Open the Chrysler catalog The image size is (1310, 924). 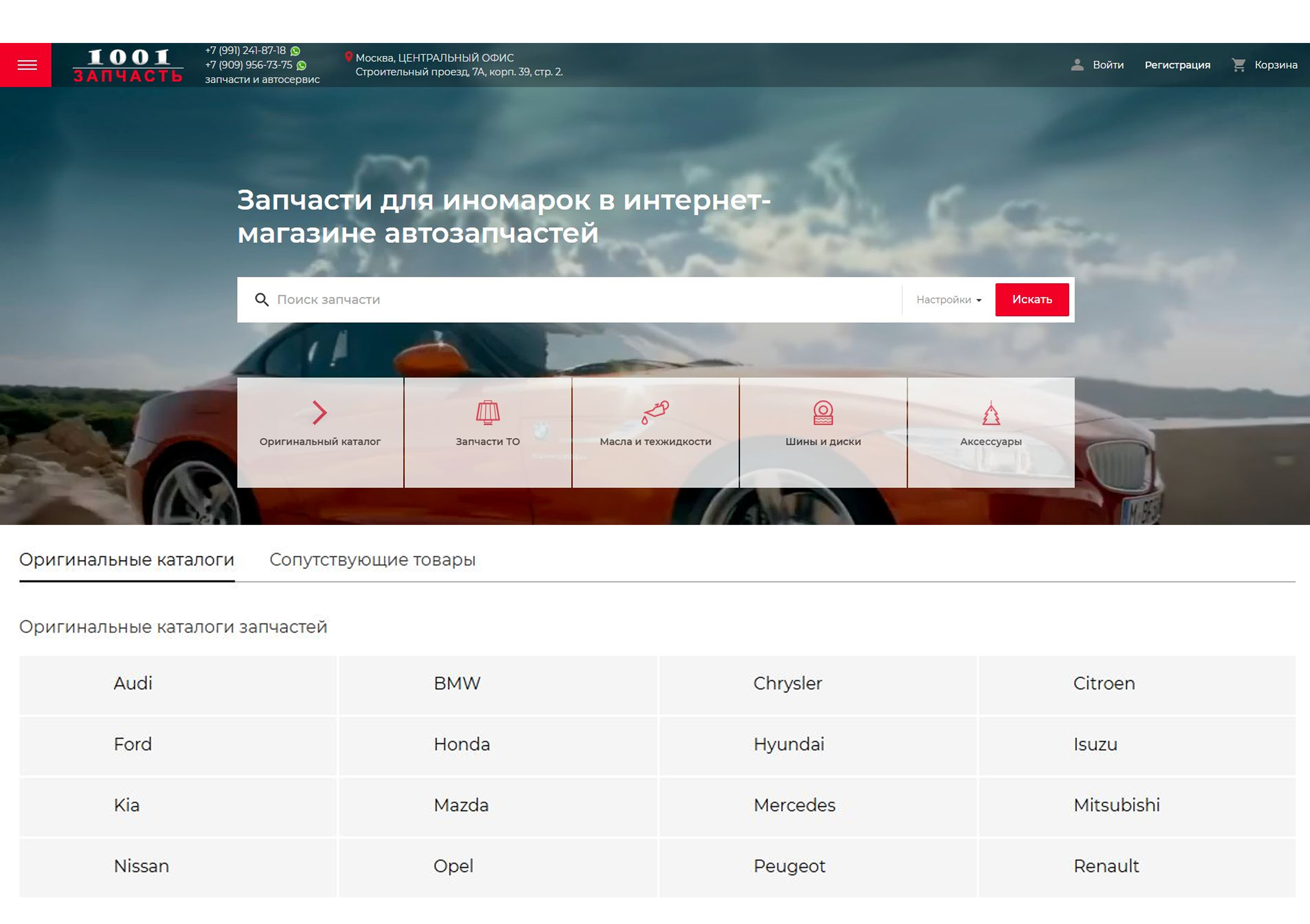[818, 685]
